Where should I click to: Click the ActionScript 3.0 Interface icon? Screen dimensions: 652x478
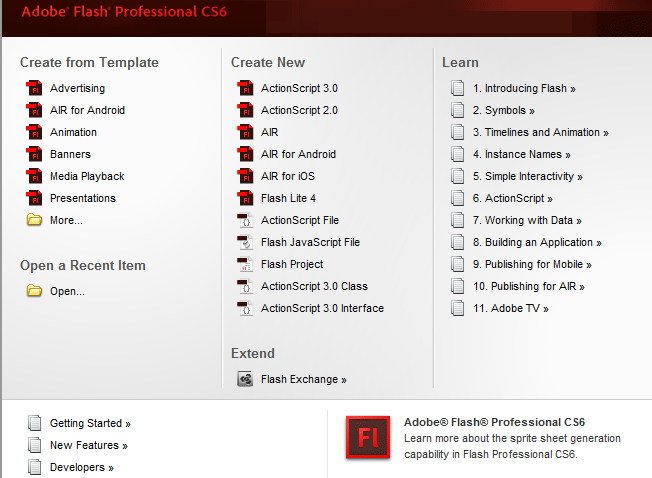245,308
